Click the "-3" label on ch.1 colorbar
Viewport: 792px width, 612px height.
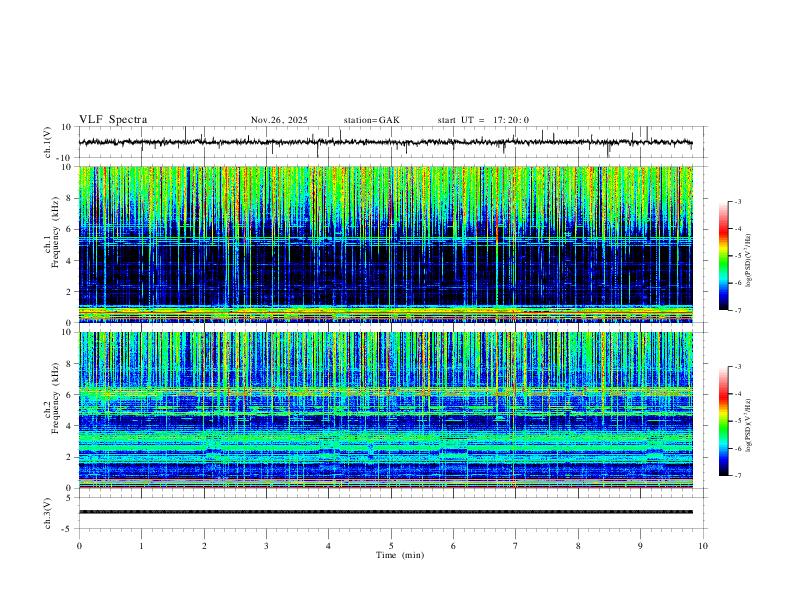coord(738,202)
